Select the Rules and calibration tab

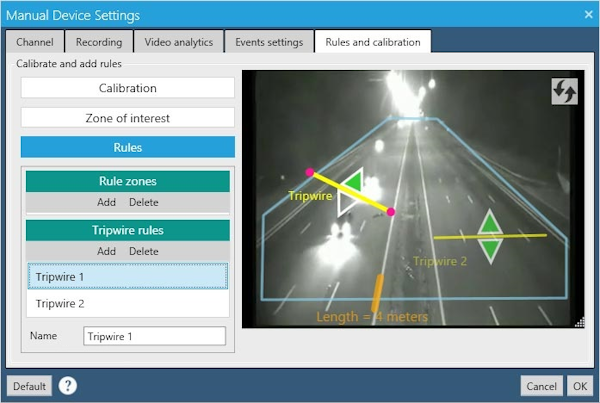coord(373,42)
